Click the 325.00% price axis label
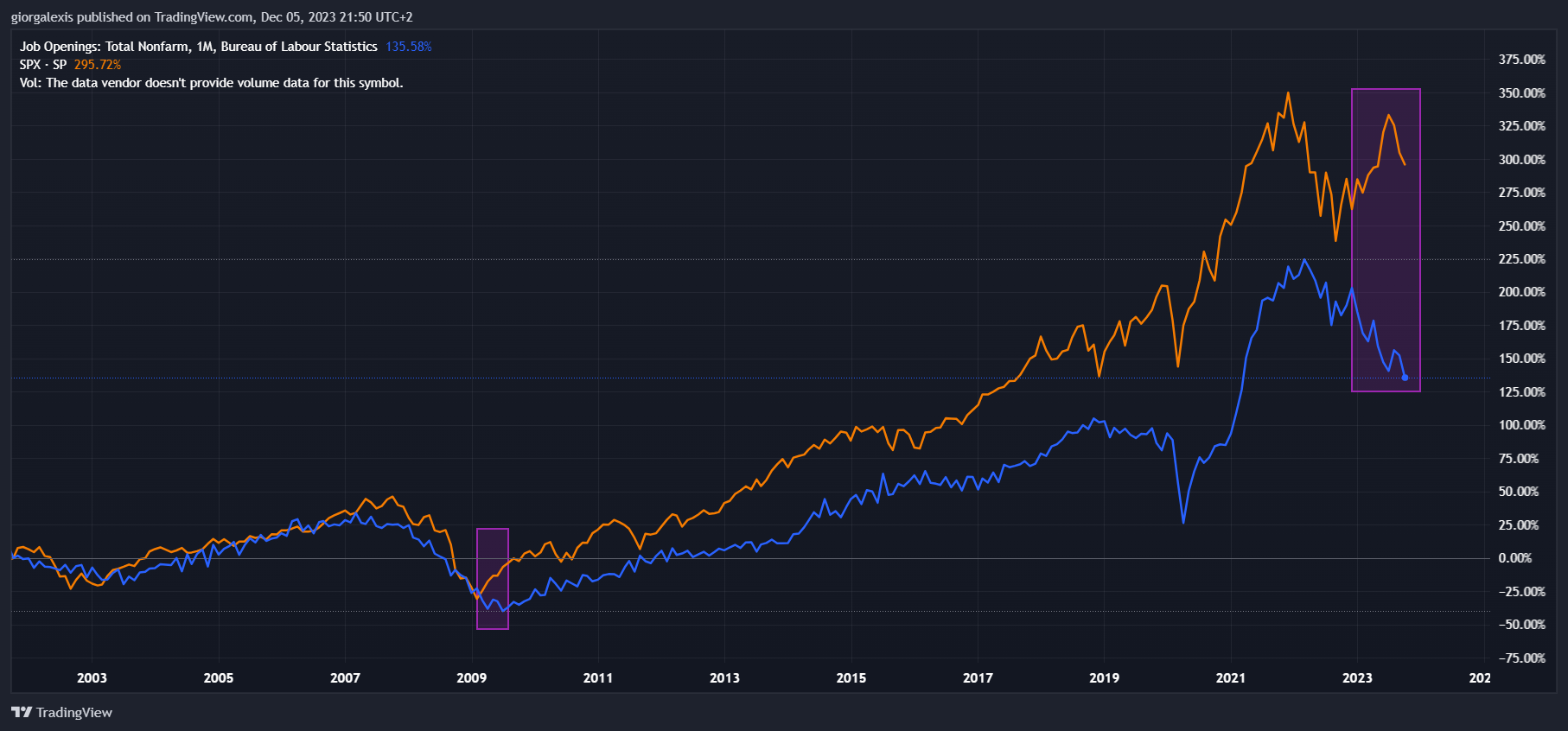The image size is (1568, 731). 1521,126
